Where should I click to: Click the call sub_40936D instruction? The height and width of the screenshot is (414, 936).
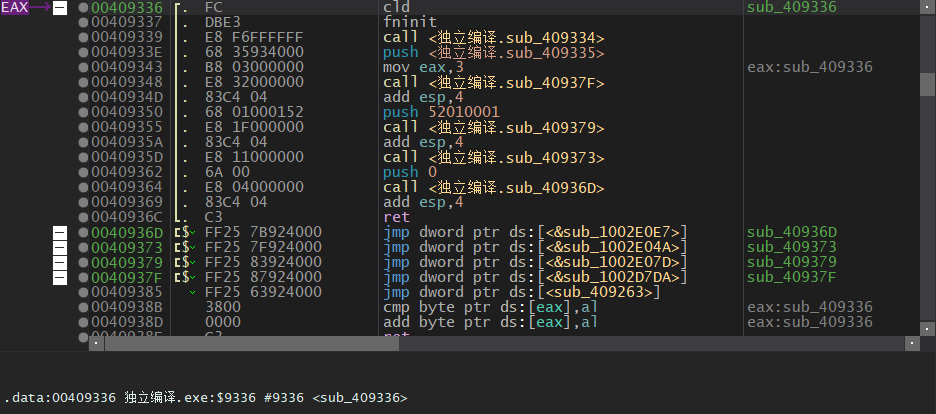pos(494,187)
